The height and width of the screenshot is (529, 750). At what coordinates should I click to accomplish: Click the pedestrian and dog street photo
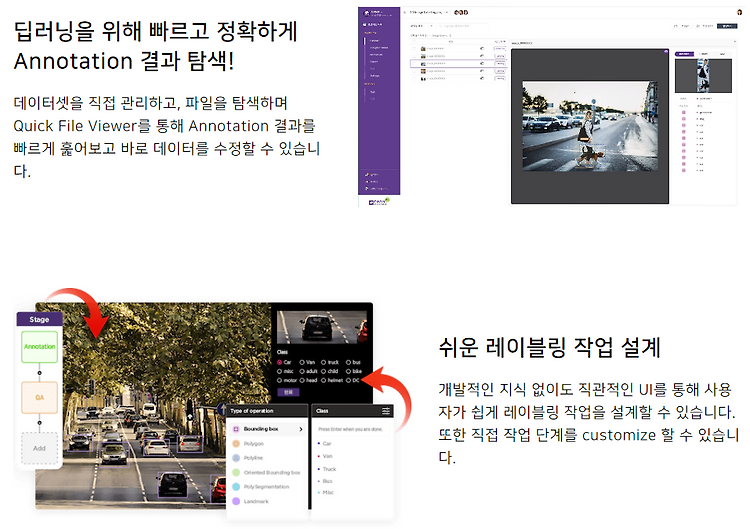(590, 126)
